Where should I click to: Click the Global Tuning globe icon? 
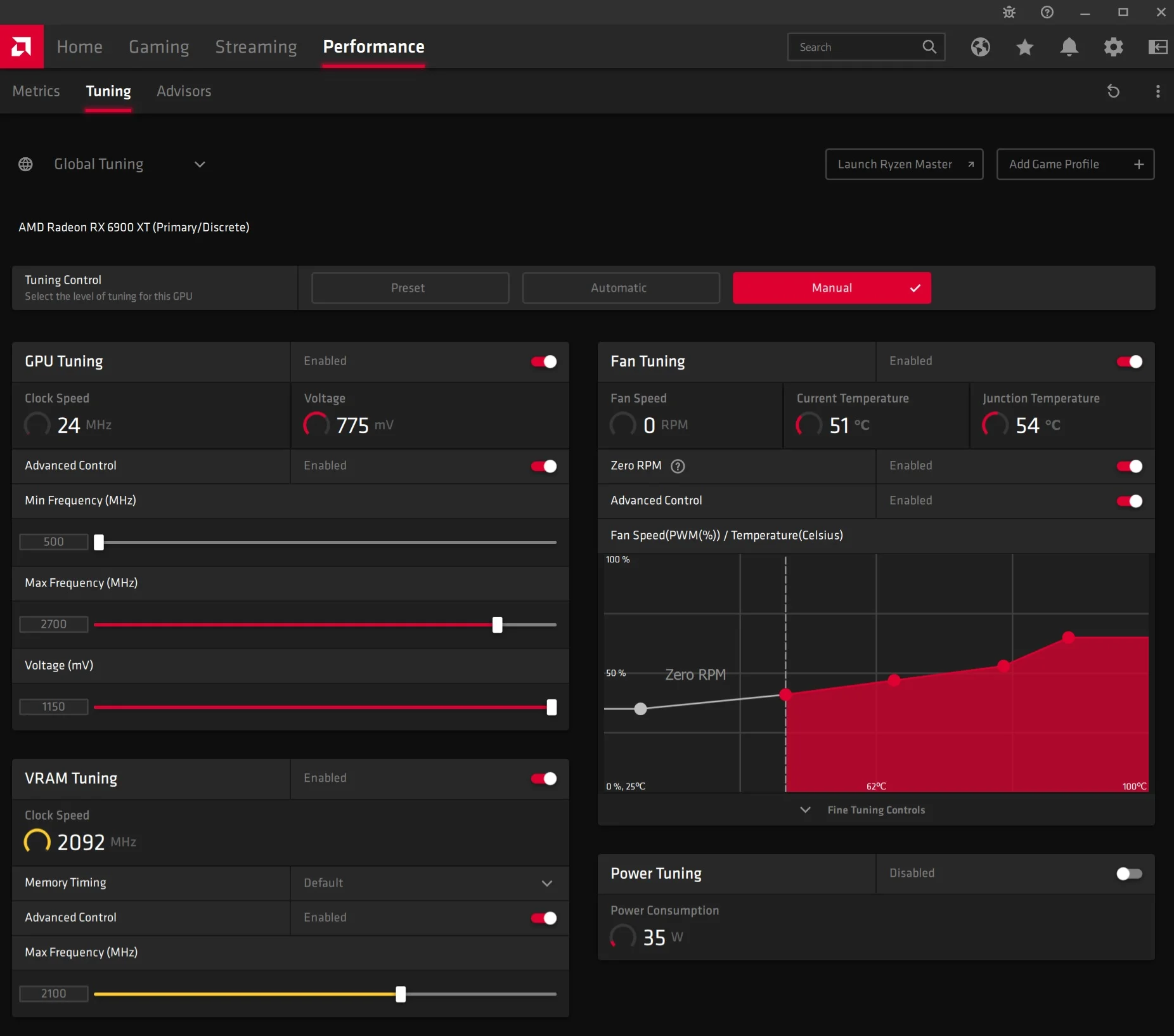coord(25,164)
